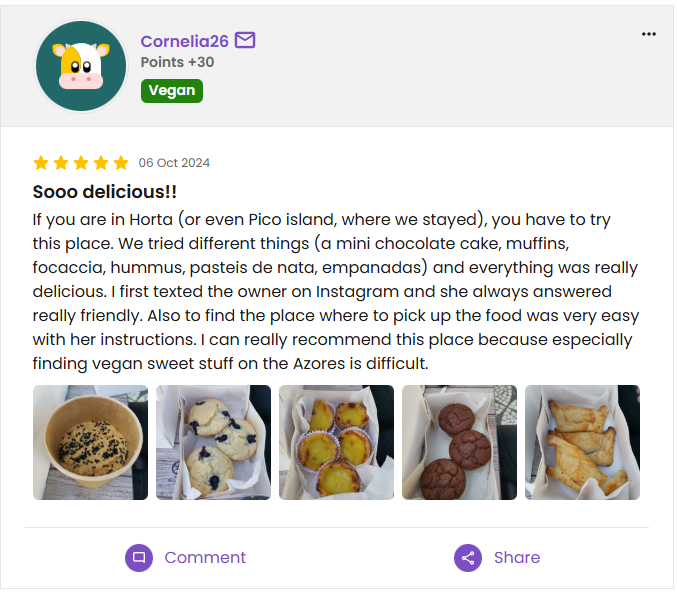The height and width of the screenshot is (592, 677).
Task: View the pasteis de nata photo
Action: 336,442
